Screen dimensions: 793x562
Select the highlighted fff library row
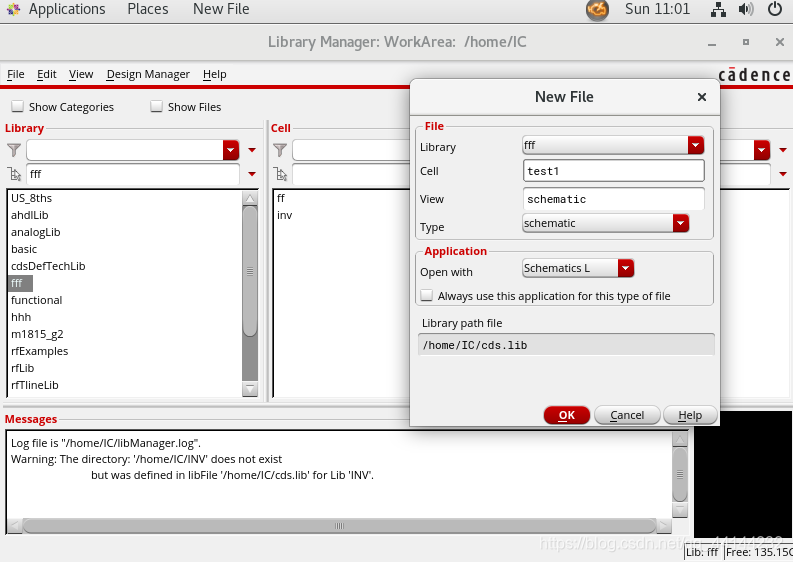[x=21, y=283]
